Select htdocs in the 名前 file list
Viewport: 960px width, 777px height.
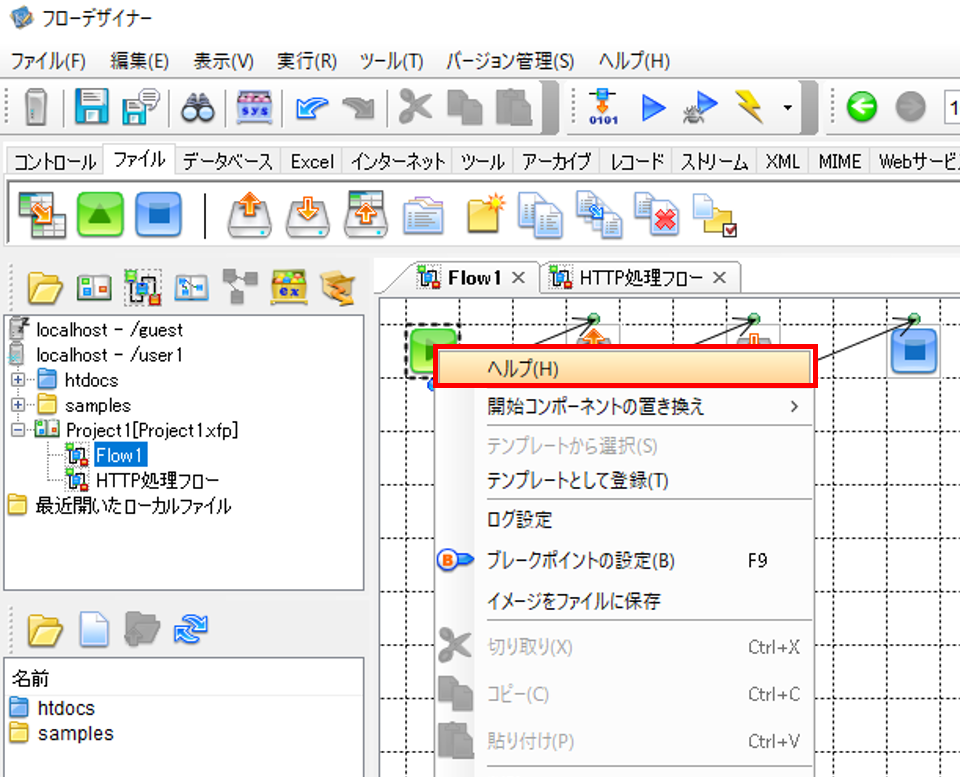66,708
